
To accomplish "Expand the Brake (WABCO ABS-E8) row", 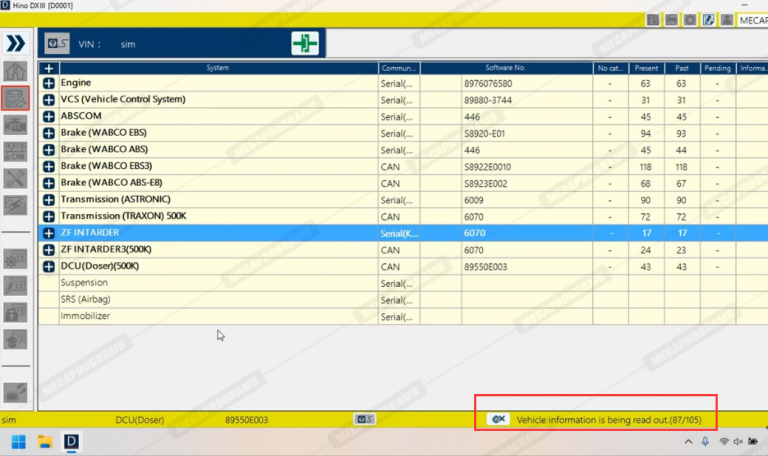I will point(48,183).
